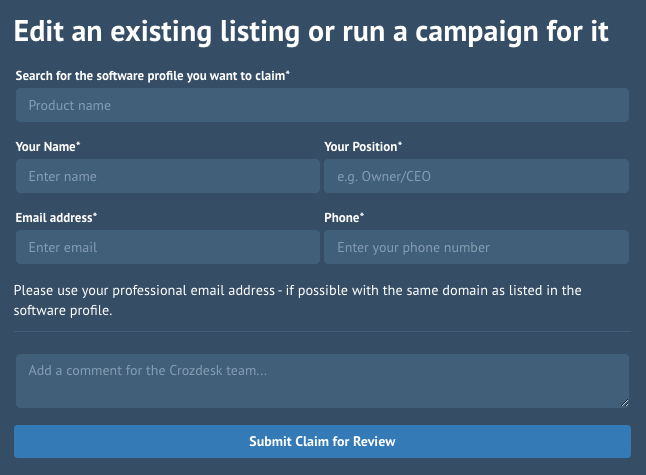Image resolution: width=646 pixels, height=475 pixels.
Task: Click the required asterisk after Phone
Action: [362, 215]
